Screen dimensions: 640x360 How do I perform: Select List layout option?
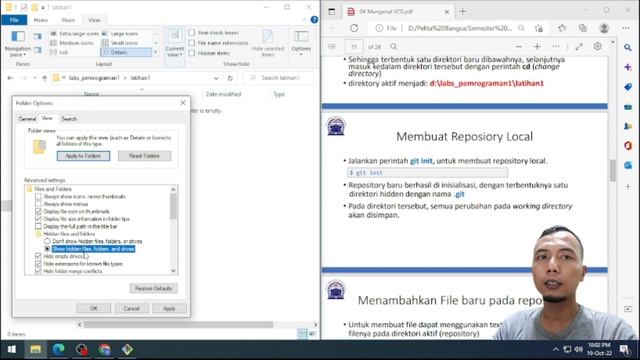[x=59, y=52]
